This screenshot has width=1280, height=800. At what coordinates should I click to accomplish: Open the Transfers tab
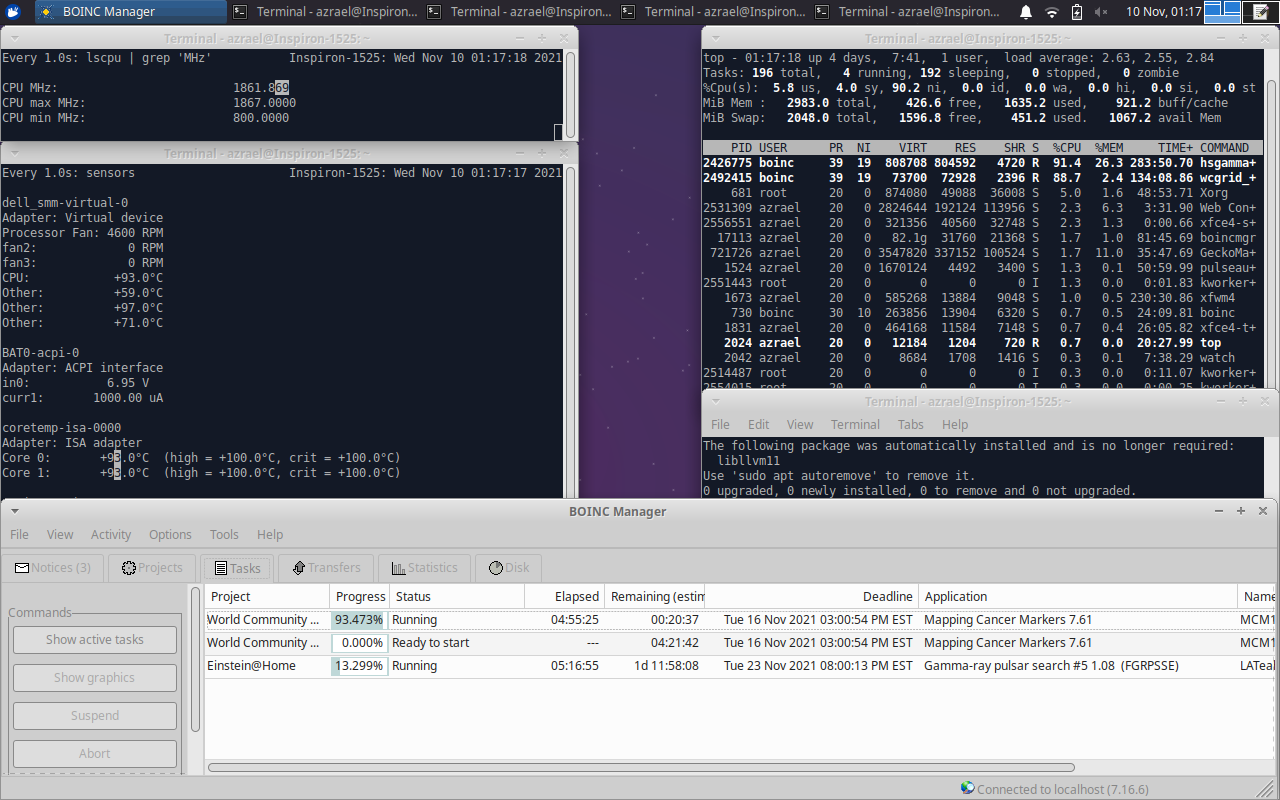click(326, 567)
